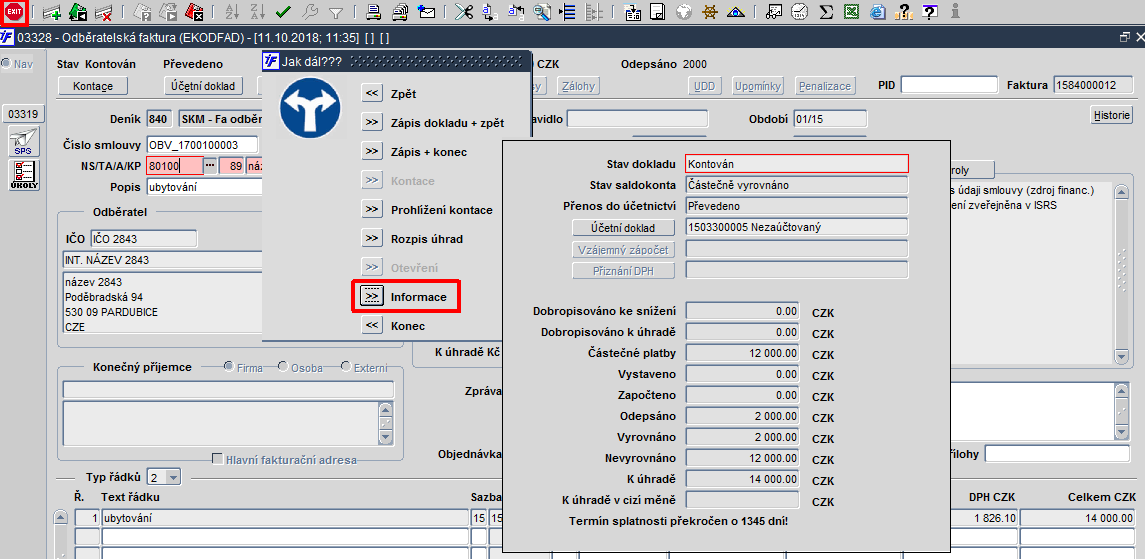The width and height of the screenshot is (1145, 559).
Task: Click the Zálohy button
Action: pyautogui.click(x=578, y=86)
